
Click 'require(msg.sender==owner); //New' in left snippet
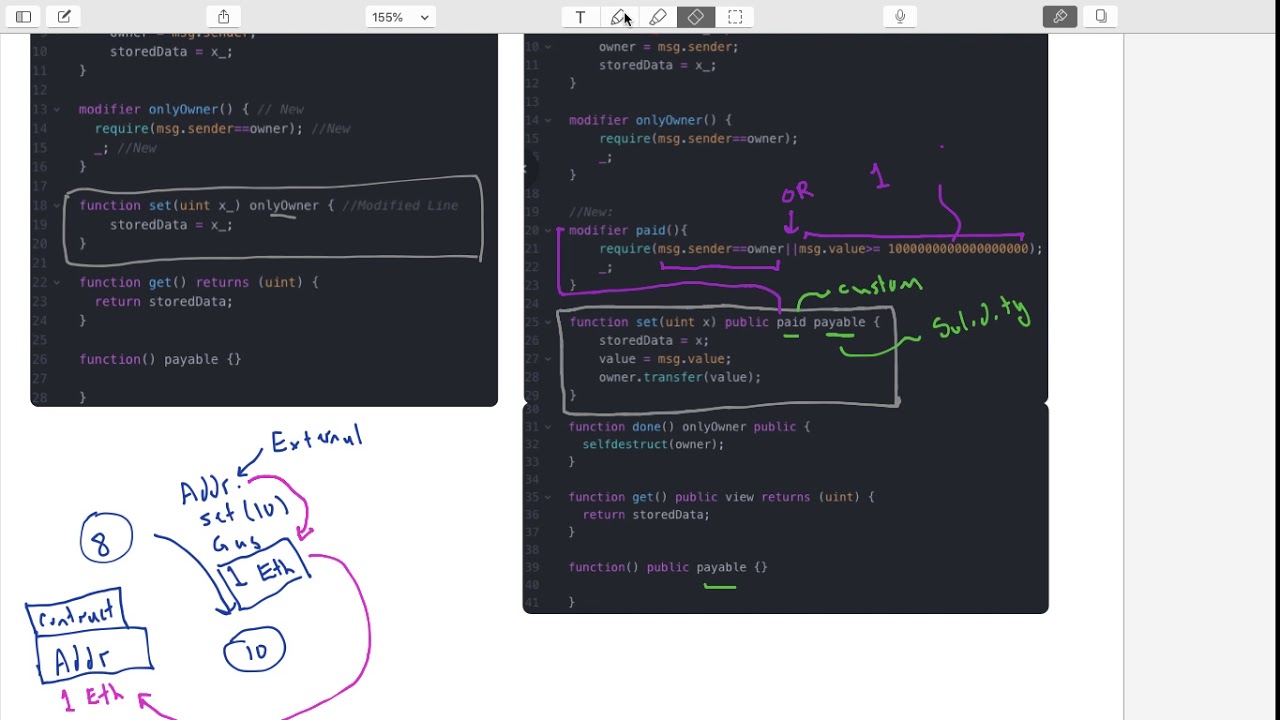coord(222,128)
